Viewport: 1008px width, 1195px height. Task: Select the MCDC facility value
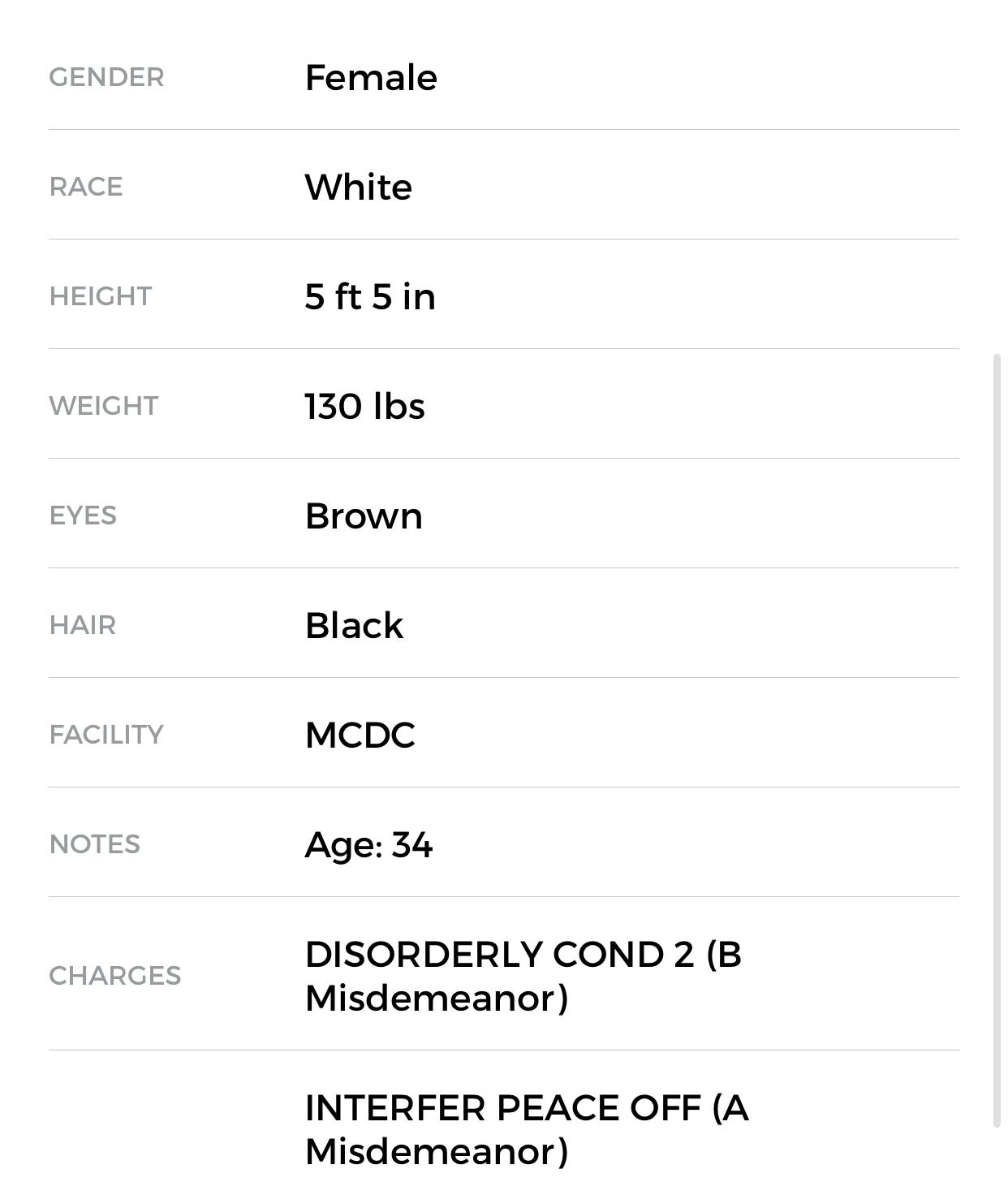click(360, 735)
